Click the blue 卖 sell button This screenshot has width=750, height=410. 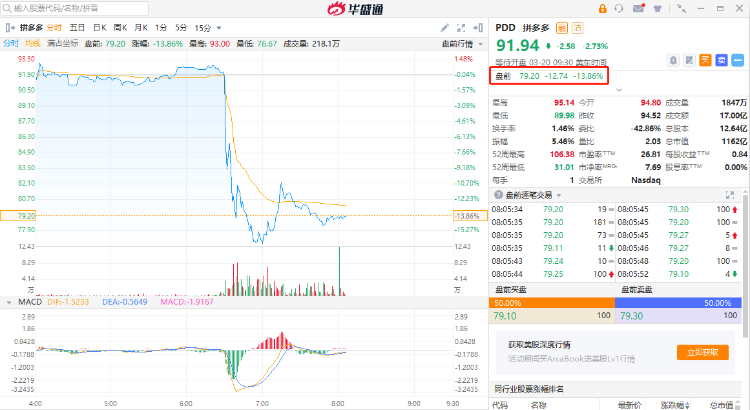[x=721, y=60]
